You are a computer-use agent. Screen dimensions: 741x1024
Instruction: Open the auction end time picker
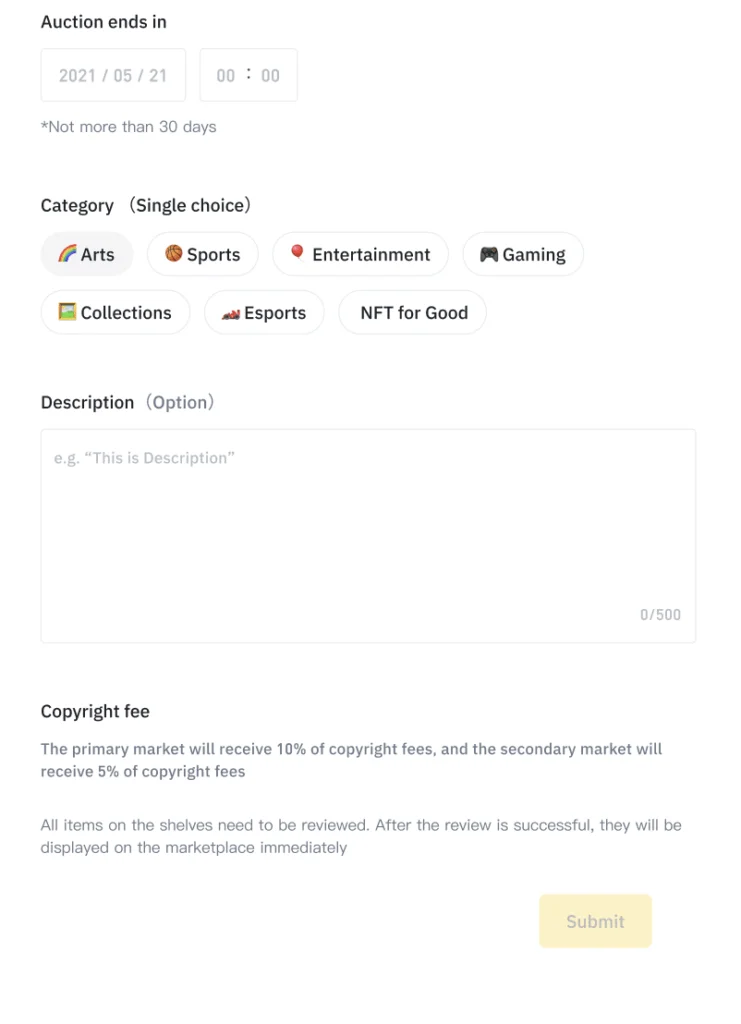tap(248, 75)
